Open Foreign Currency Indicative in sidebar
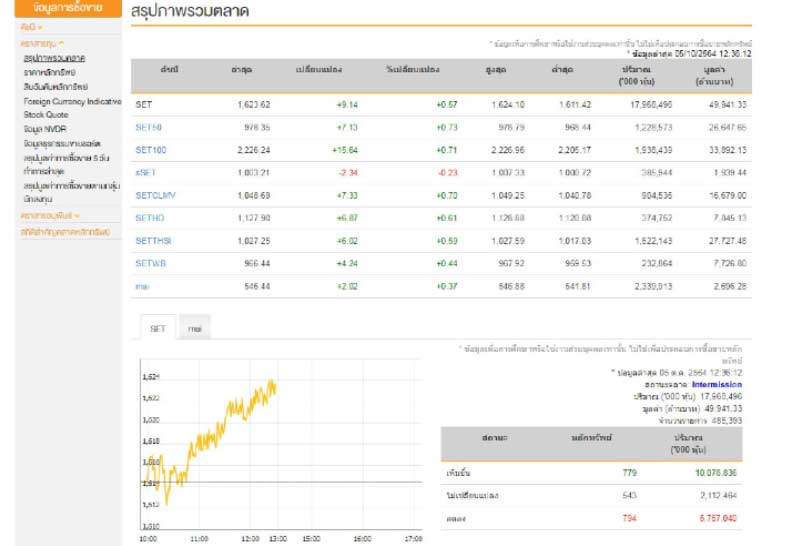800x546 pixels. (65, 101)
